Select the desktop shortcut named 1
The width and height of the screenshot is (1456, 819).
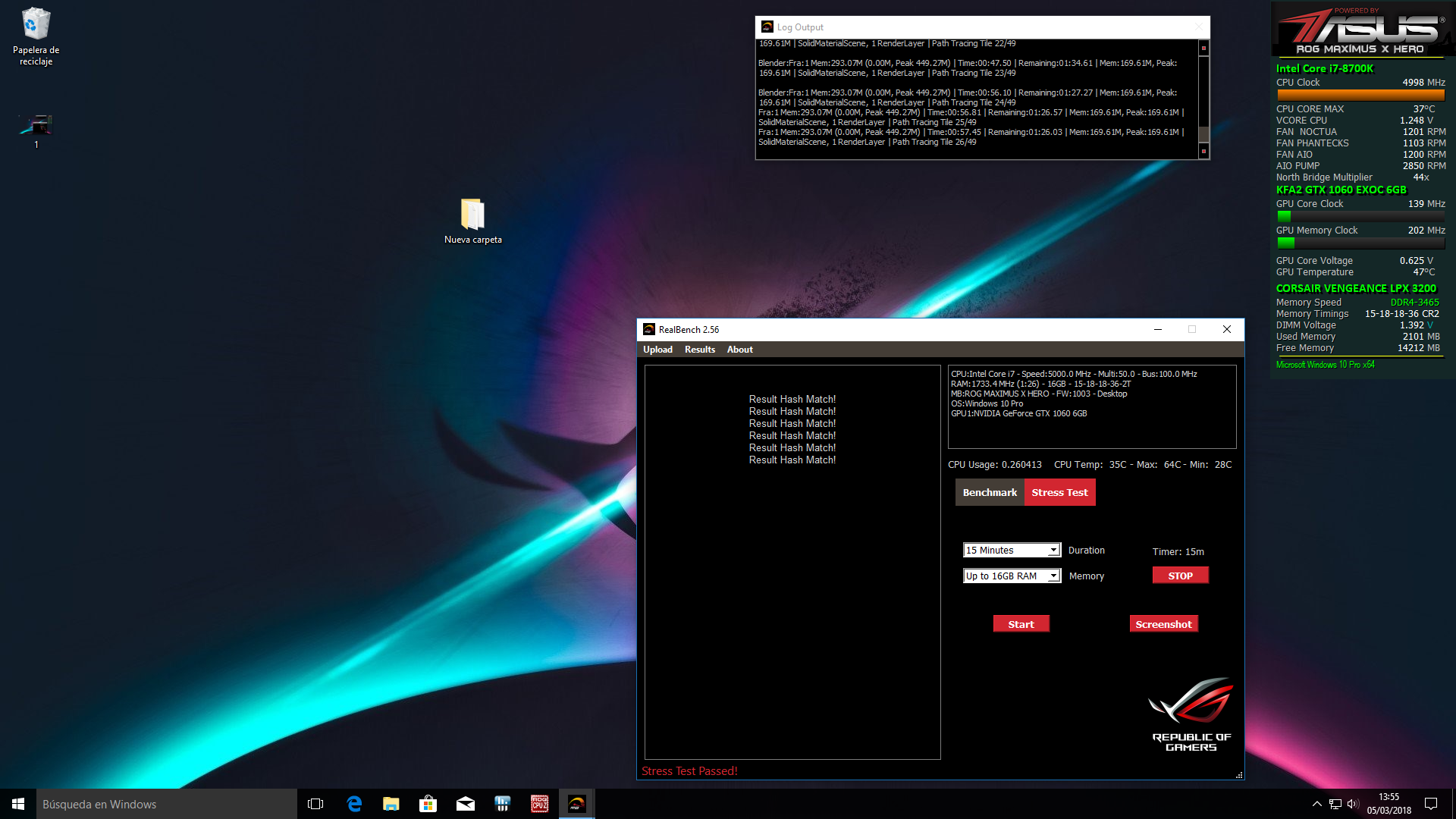click(x=36, y=130)
